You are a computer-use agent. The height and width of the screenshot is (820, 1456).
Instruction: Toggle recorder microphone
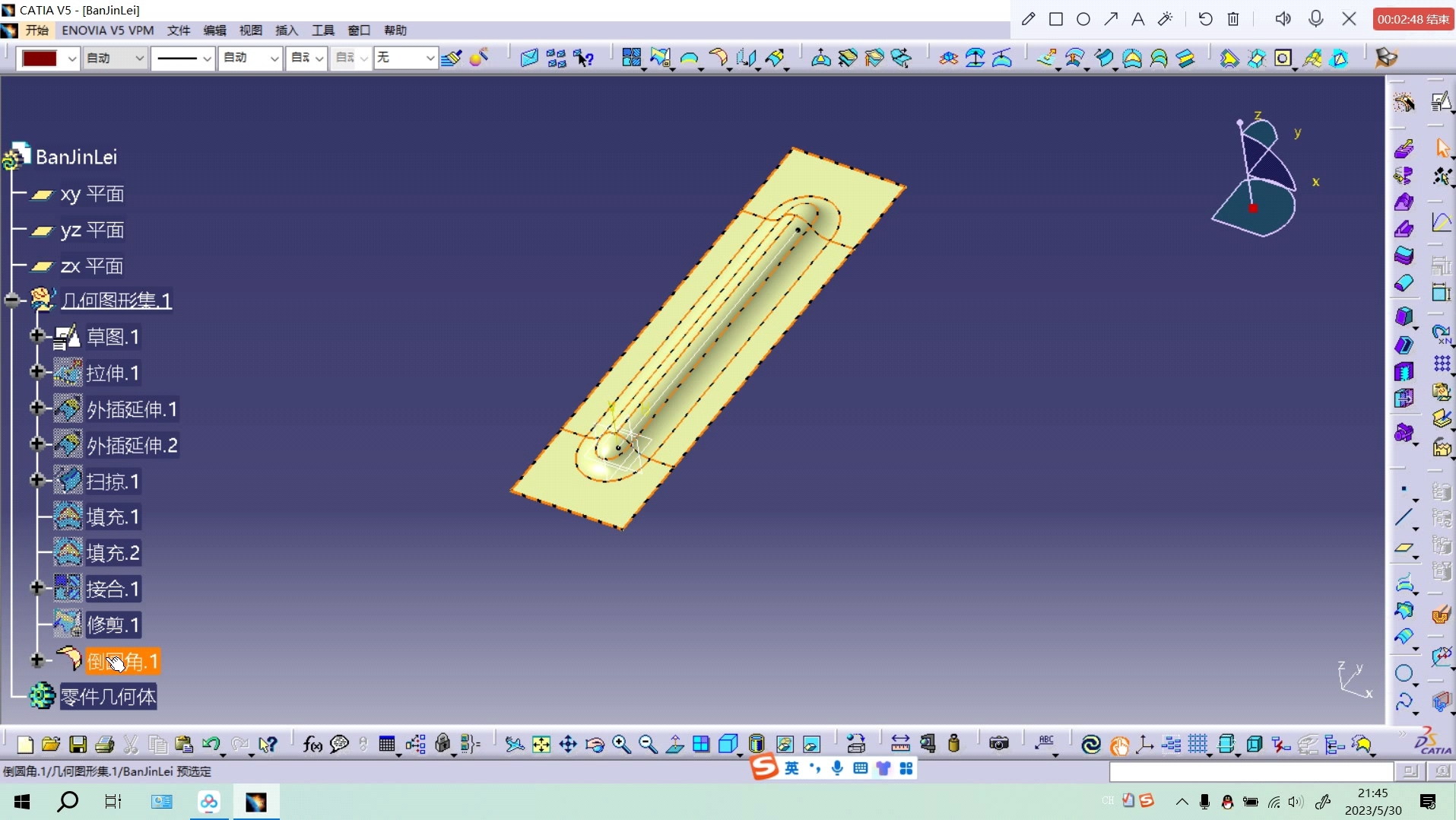point(1316,19)
